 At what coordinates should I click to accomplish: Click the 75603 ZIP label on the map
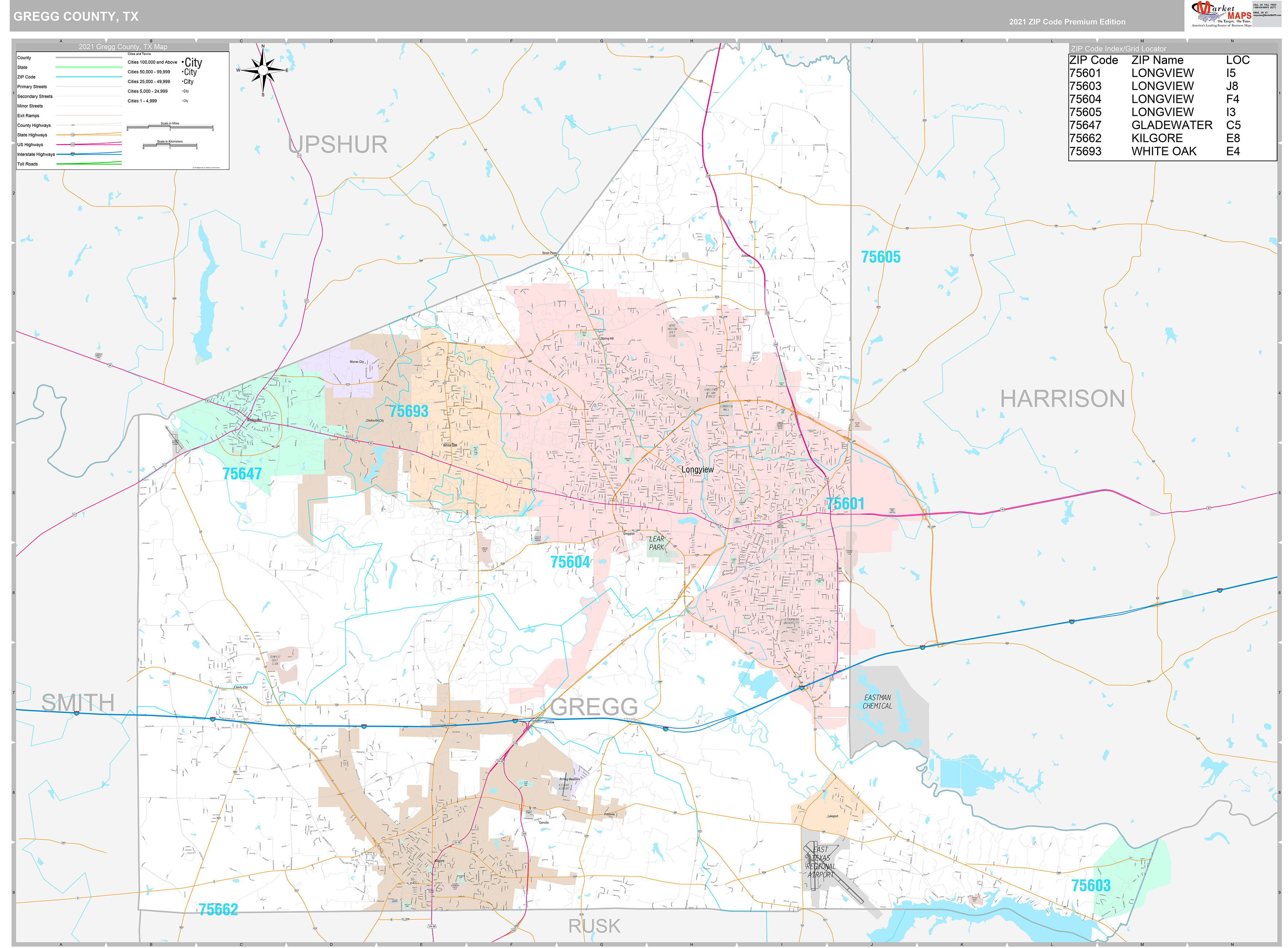(1091, 885)
